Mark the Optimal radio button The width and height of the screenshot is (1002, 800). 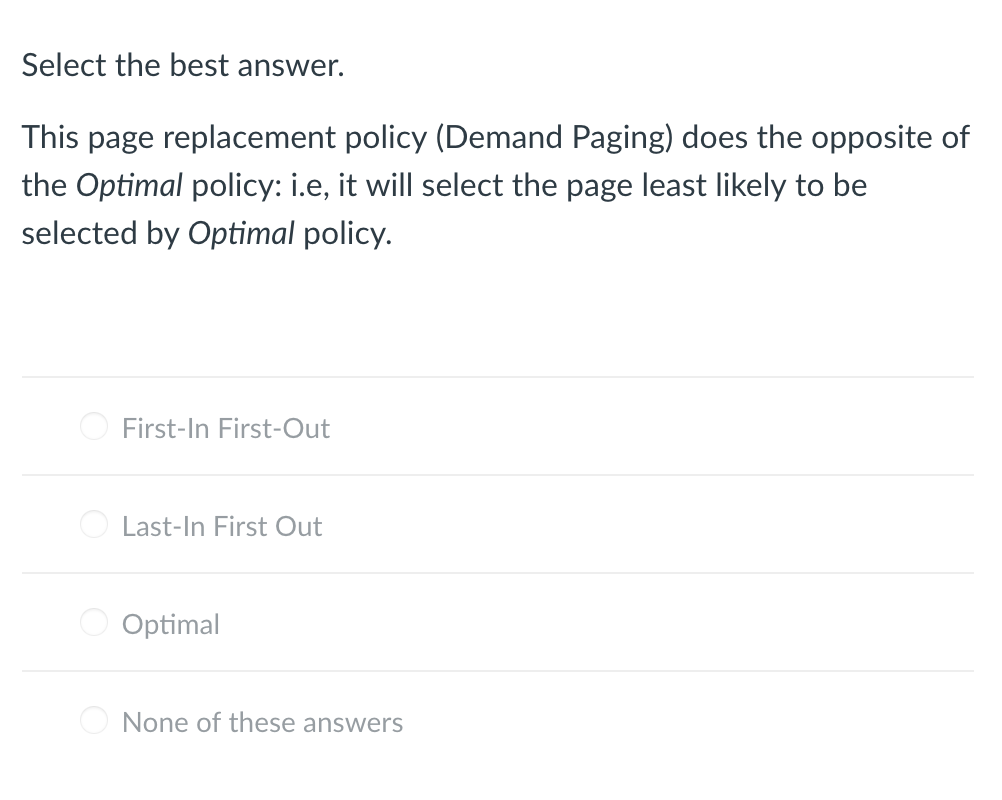(94, 623)
